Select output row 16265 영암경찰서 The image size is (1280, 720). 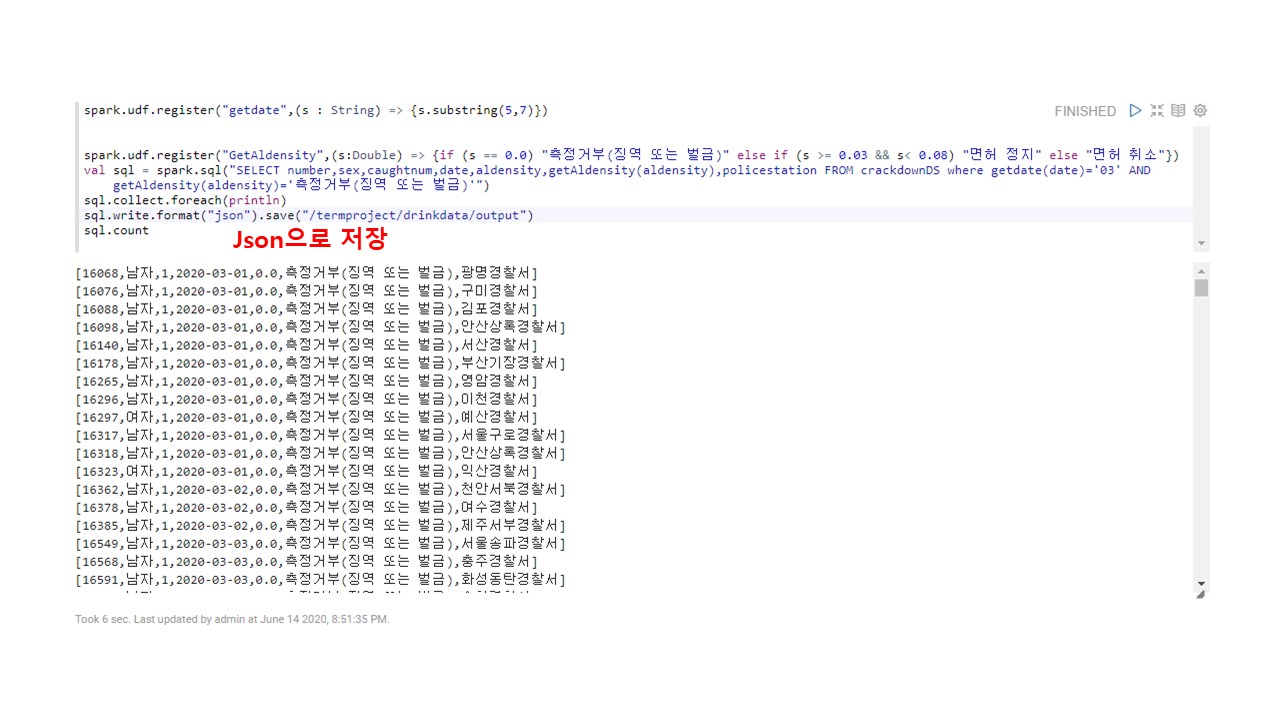tap(306, 381)
